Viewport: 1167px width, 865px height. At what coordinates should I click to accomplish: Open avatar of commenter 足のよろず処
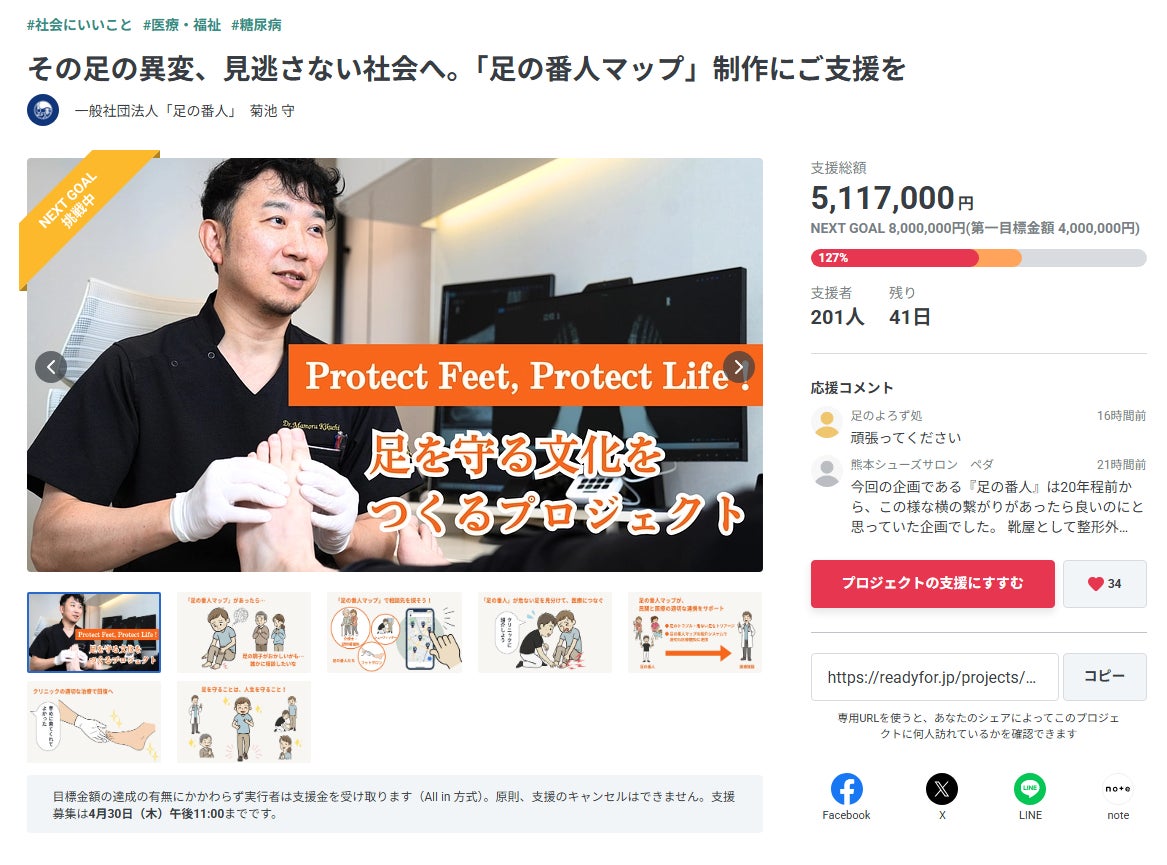pyautogui.click(x=826, y=424)
